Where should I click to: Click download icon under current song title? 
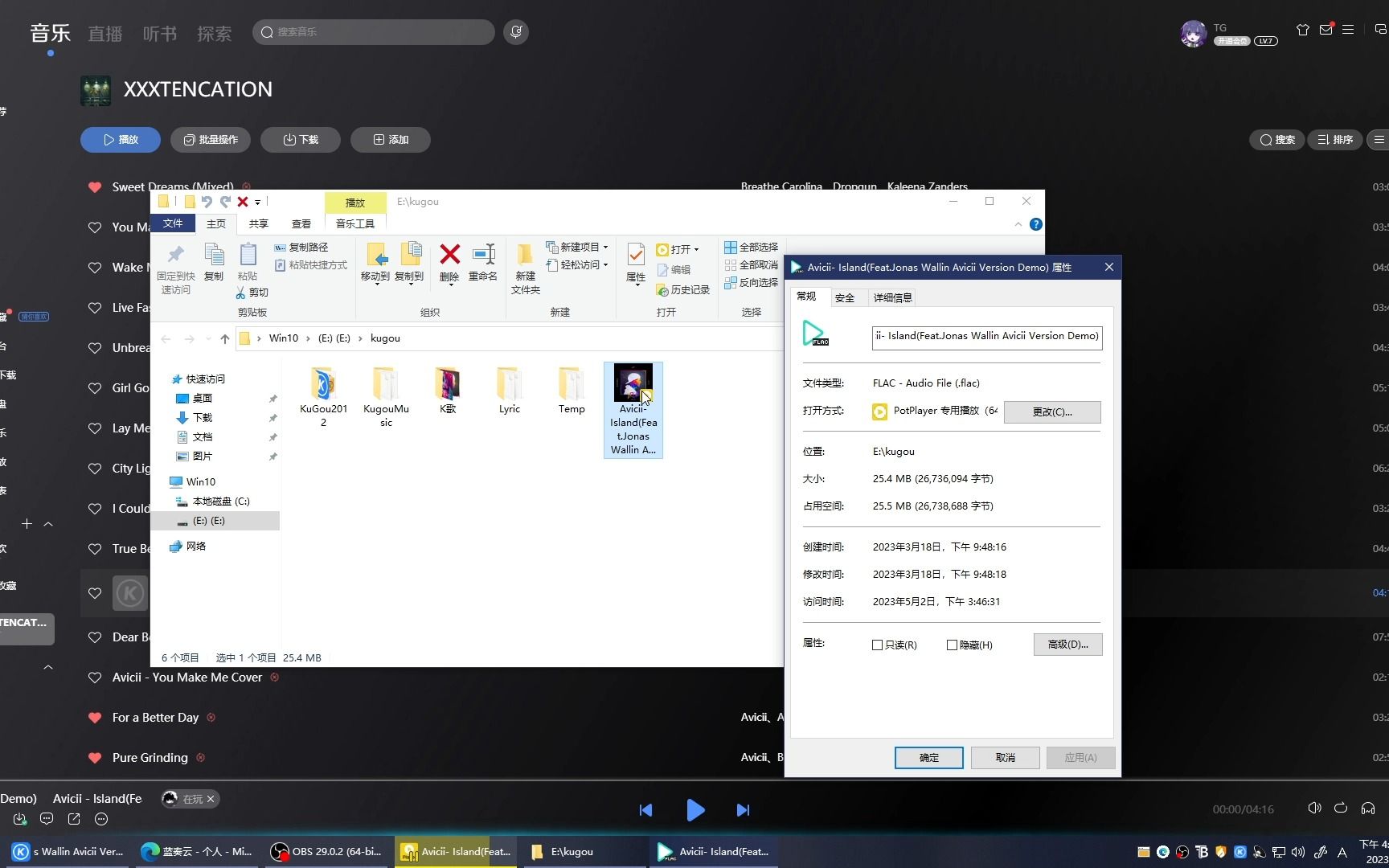coord(20,819)
